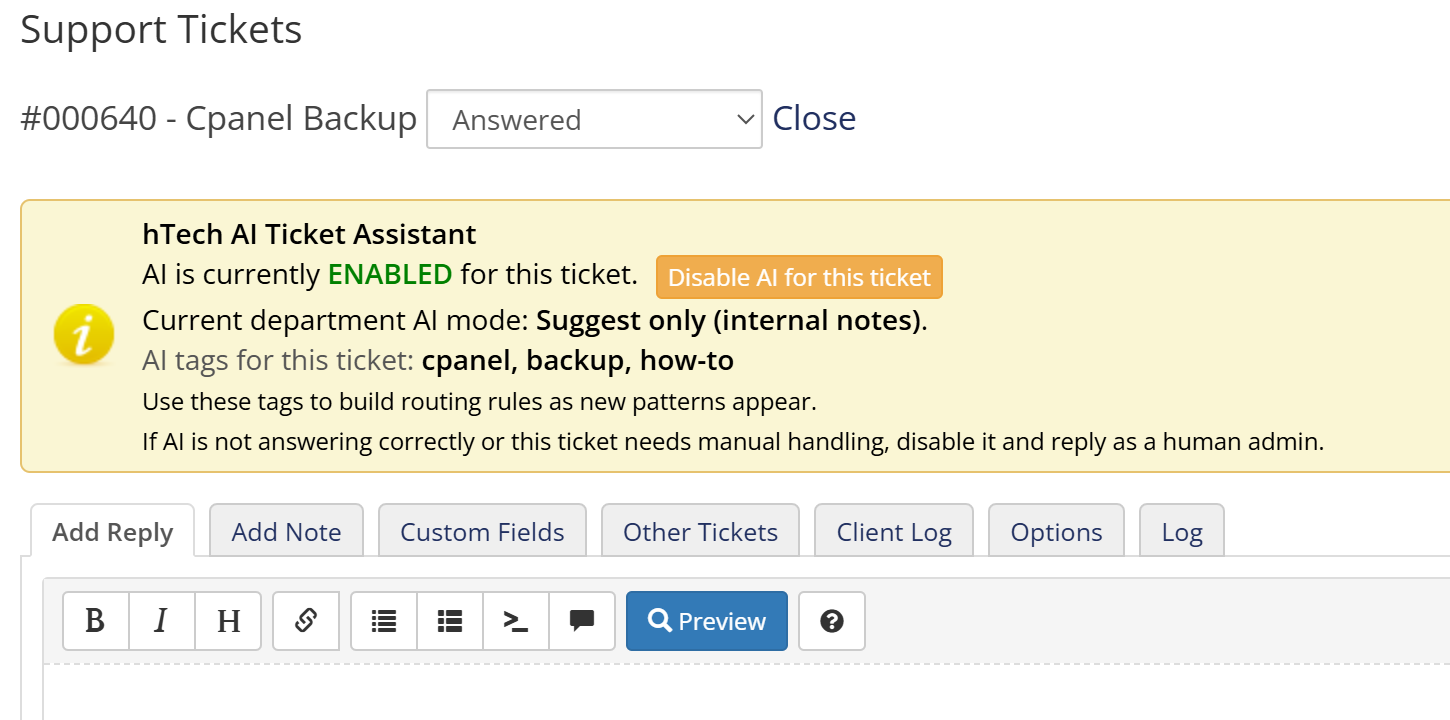Apply italic formatting in reply editor

[x=161, y=621]
